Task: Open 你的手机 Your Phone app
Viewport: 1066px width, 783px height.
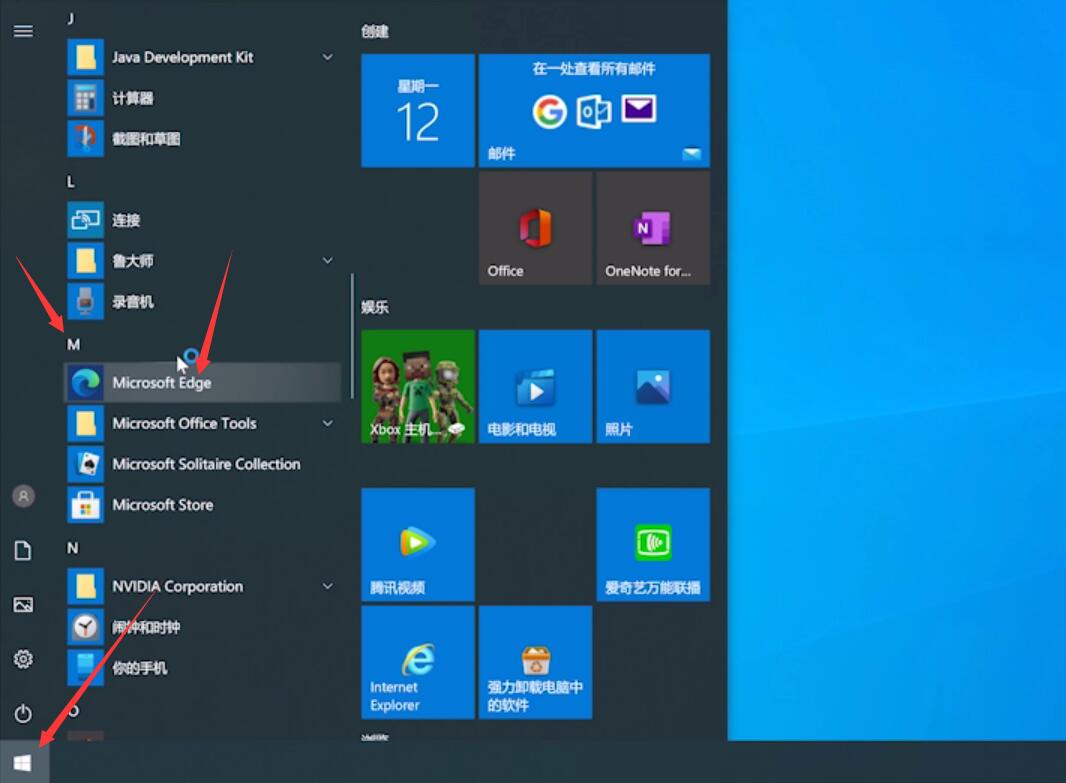Action: point(203,667)
